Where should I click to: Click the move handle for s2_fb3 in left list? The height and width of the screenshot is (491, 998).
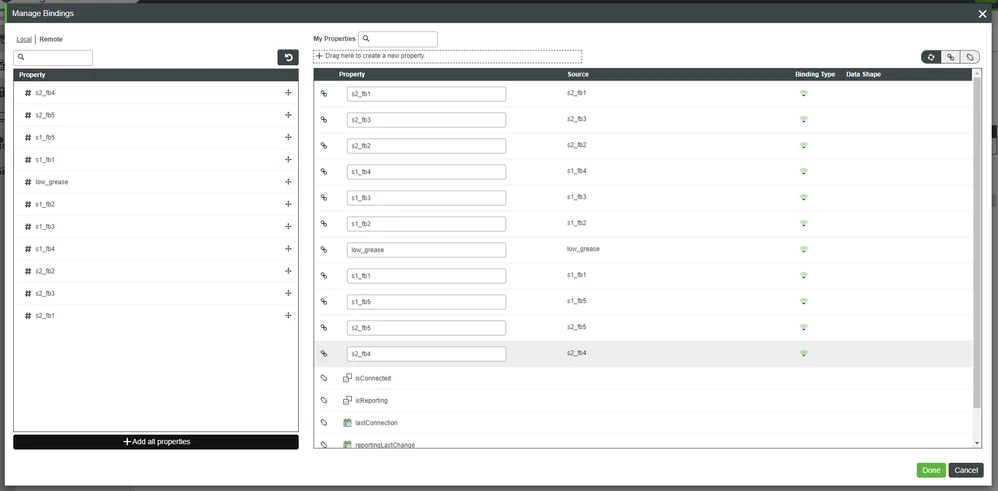point(288,293)
